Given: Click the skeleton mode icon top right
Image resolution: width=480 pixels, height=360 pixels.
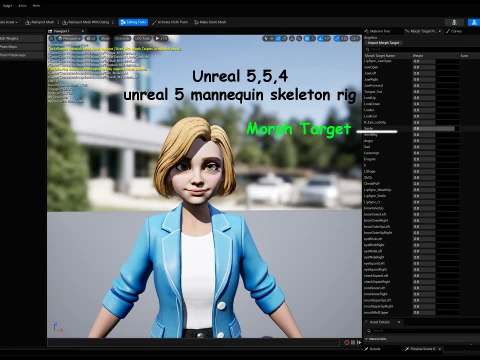Looking at the screenshot, I should tap(454, 22).
